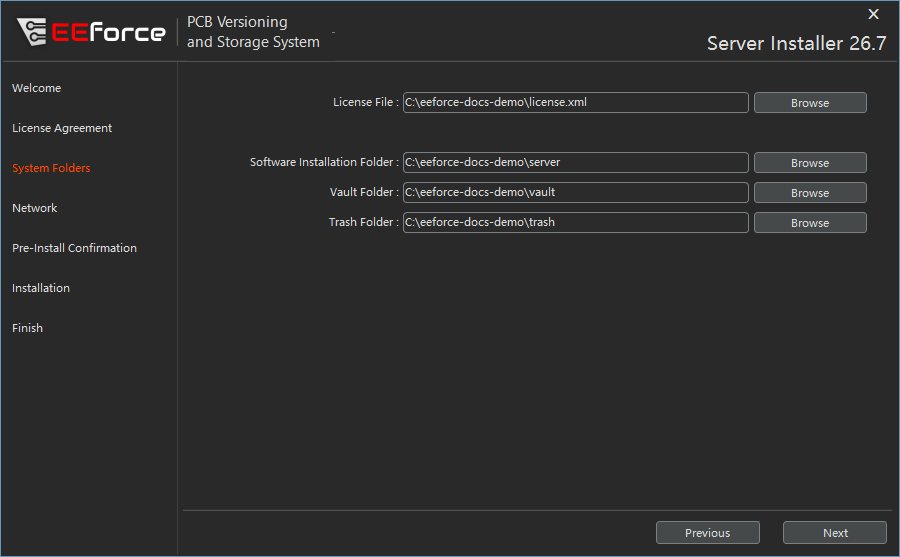Browse for Software Installation Folder

(810, 163)
